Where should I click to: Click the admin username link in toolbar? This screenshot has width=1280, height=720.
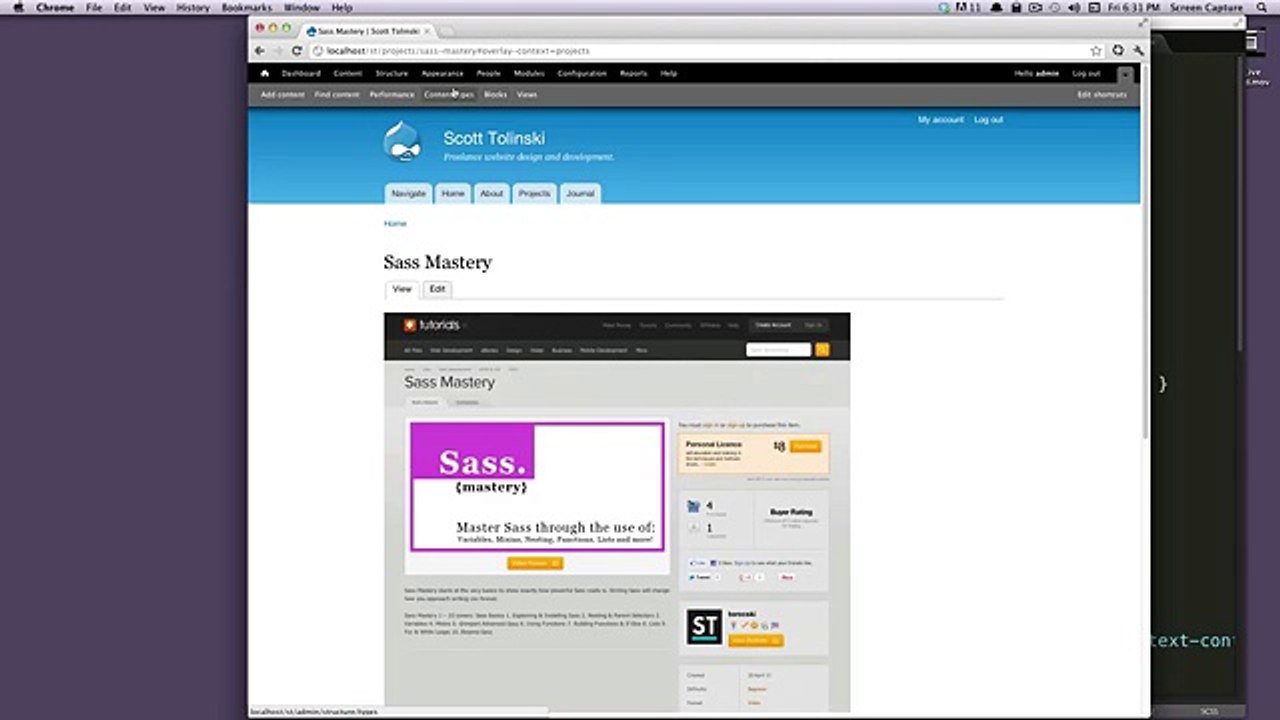[1047, 73]
